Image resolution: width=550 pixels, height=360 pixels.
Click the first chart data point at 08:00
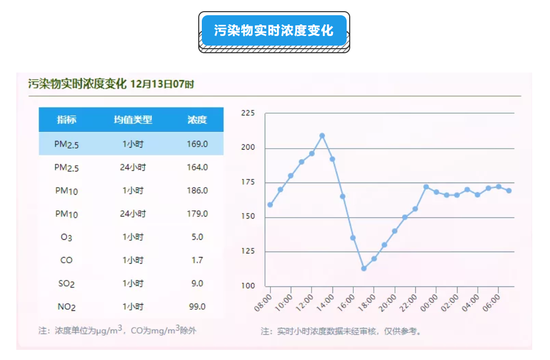270,205
